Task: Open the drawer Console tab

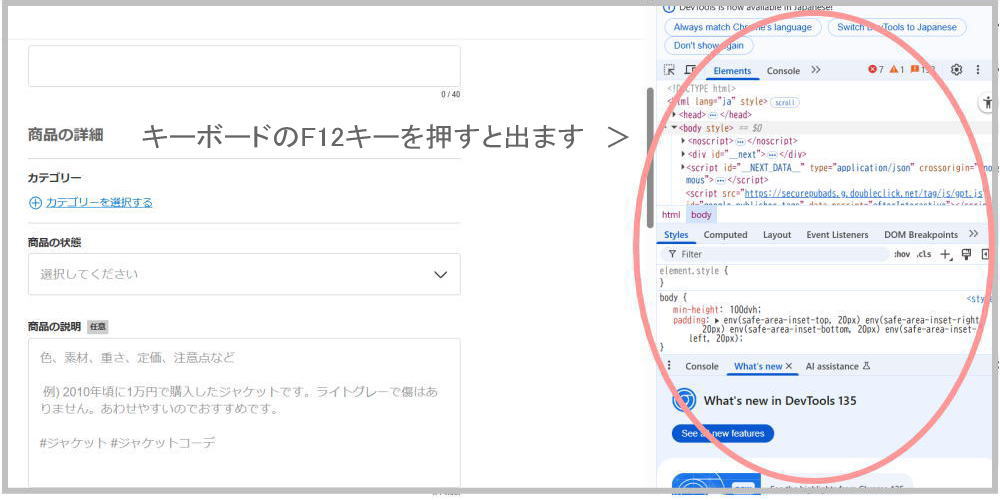Action: coord(702,366)
